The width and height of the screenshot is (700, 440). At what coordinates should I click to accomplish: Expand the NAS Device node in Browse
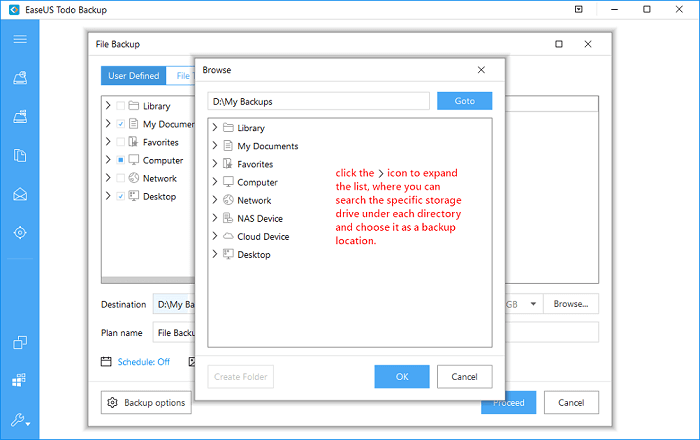click(x=215, y=219)
